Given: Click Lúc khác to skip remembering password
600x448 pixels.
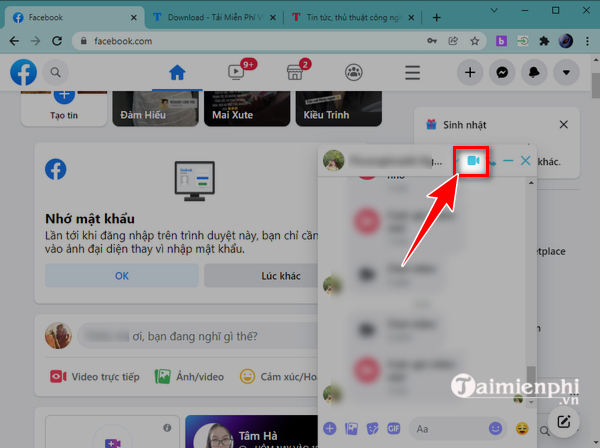Looking at the screenshot, I should (261, 275).
